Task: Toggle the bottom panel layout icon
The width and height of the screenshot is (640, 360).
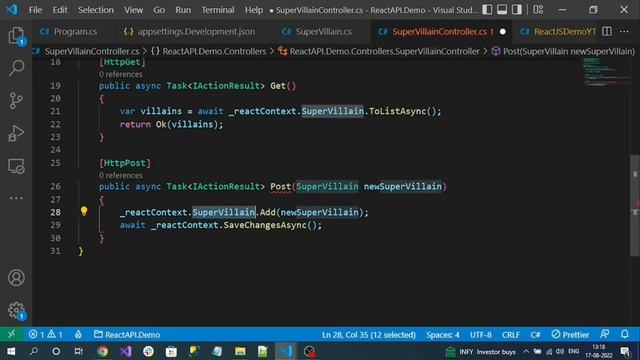Action: tap(502, 9)
